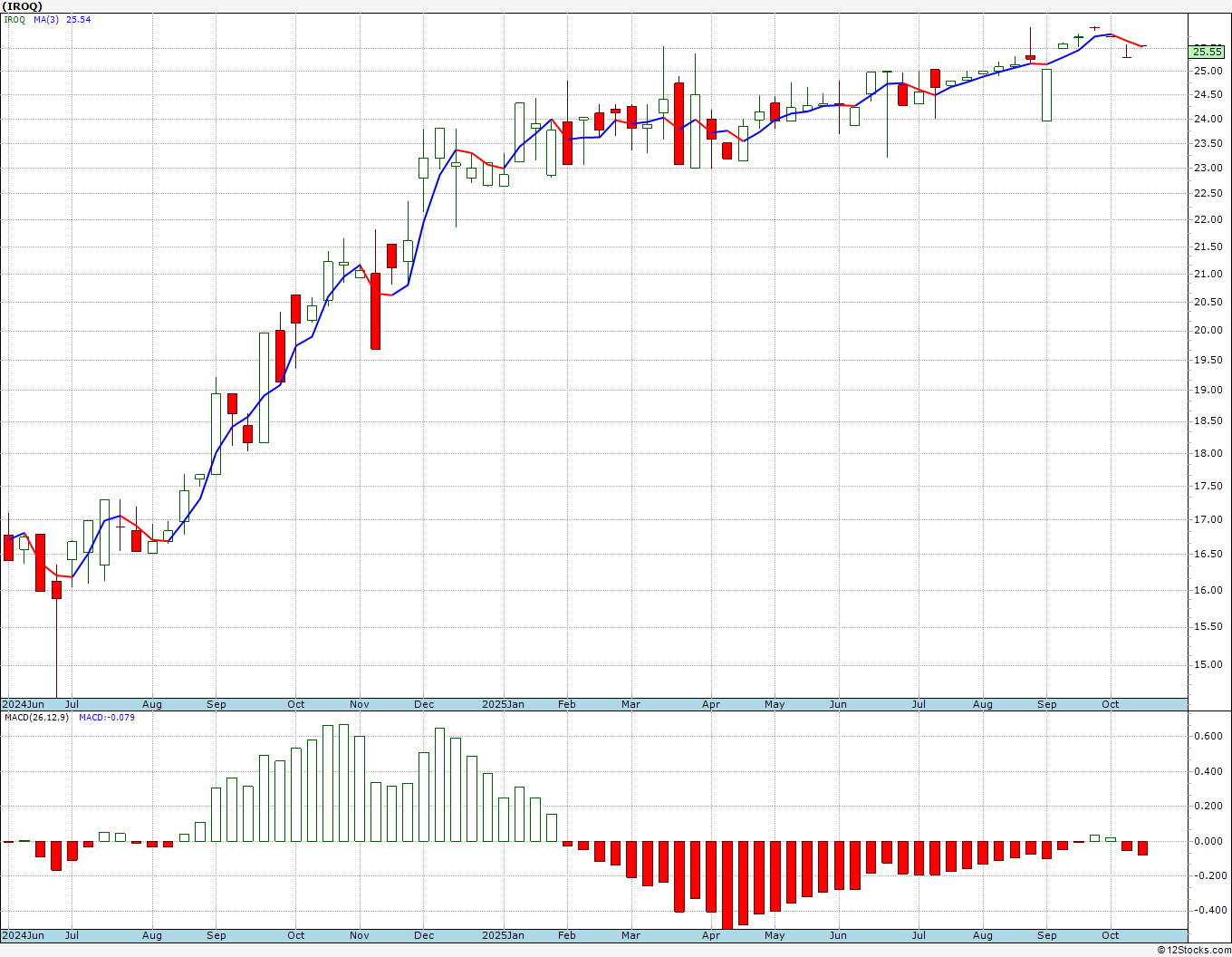Click the MACD(26,12,9) indicator label

click(36, 717)
